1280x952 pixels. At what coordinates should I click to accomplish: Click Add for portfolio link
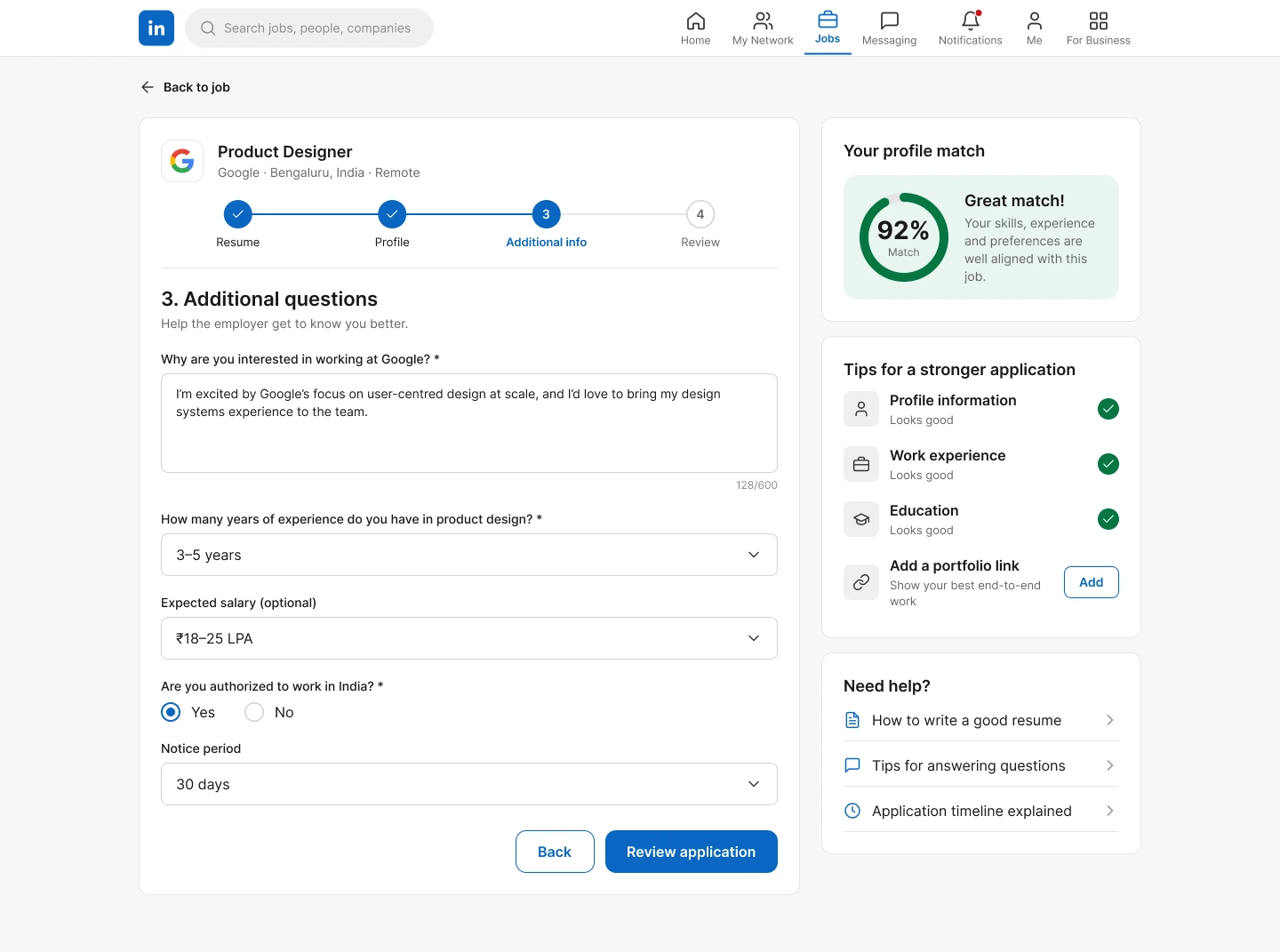click(1092, 582)
